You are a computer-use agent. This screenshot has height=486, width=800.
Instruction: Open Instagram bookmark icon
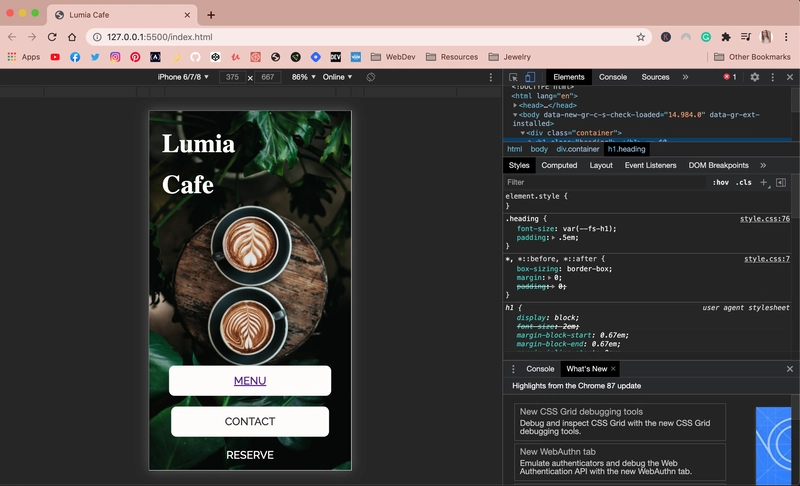115,57
